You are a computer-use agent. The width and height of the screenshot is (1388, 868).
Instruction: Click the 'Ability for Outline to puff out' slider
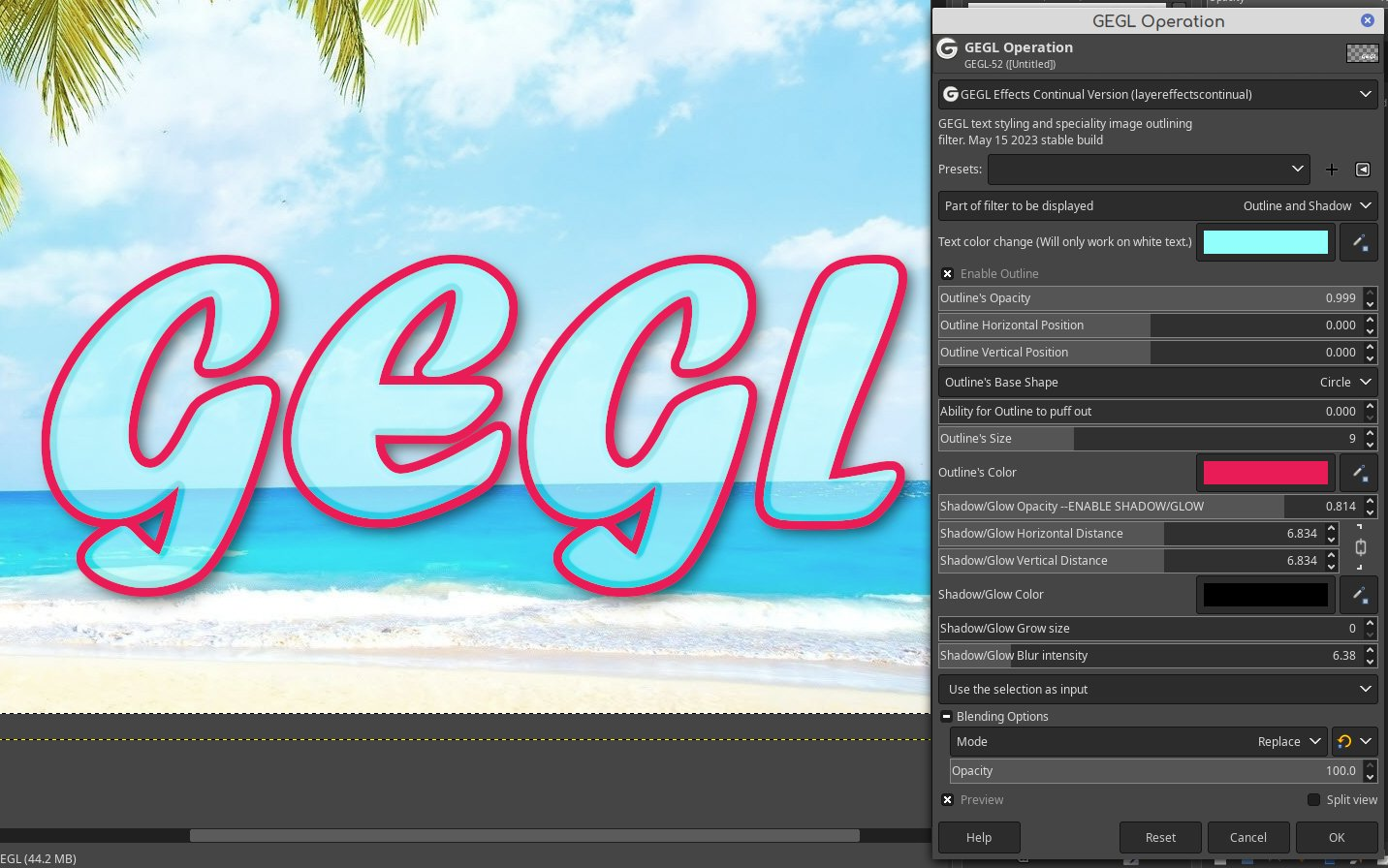[1150, 412]
